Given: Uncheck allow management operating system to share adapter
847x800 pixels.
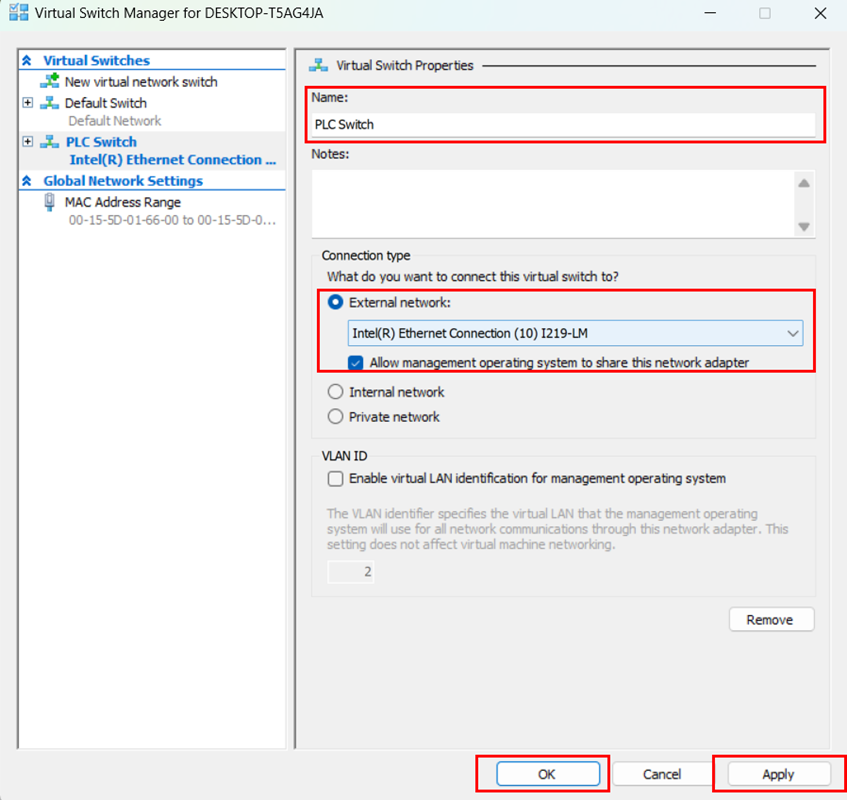Looking at the screenshot, I should [x=355, y=363].
